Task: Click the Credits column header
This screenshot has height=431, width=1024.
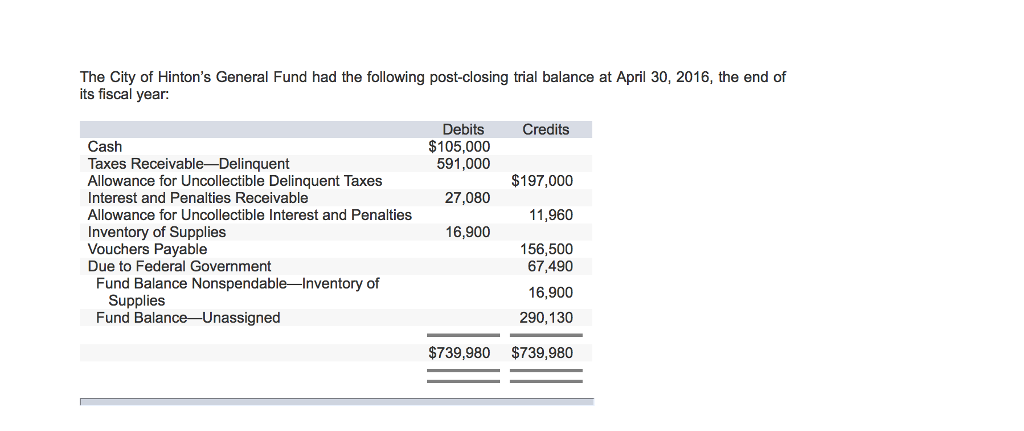Action: click(545, 130)
